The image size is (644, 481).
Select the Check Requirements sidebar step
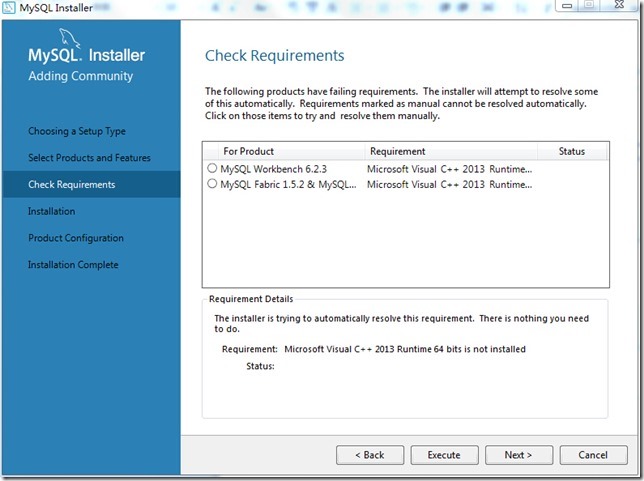coord(71,185)
